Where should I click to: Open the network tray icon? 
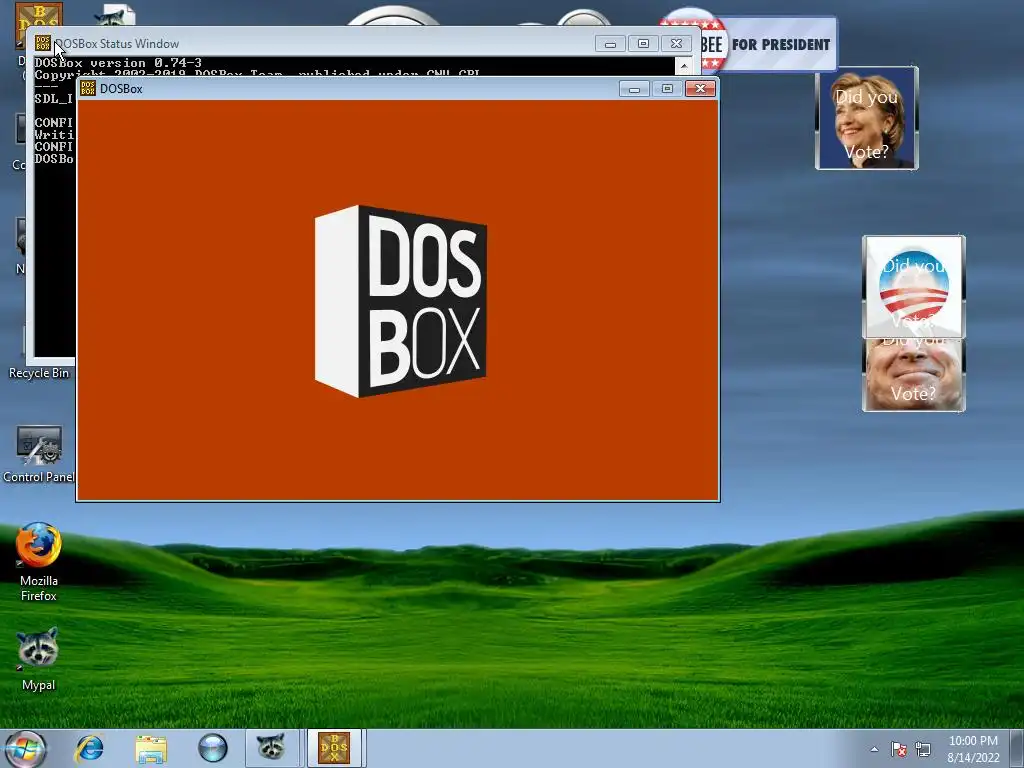923,749
